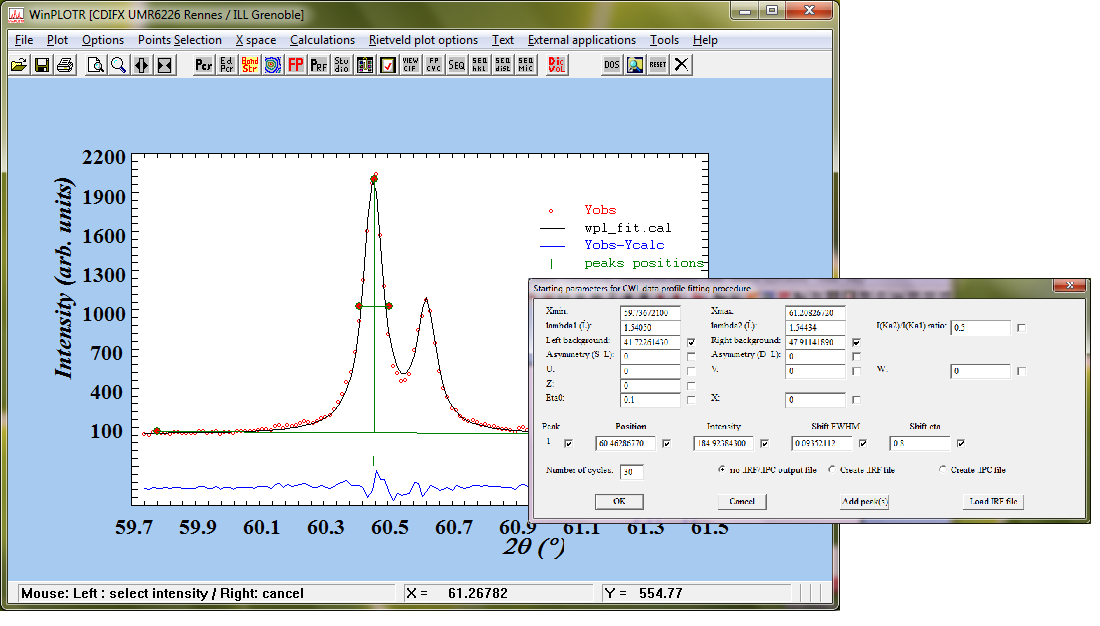Click the SEQ hkl toolbar icon

point(480,65)
